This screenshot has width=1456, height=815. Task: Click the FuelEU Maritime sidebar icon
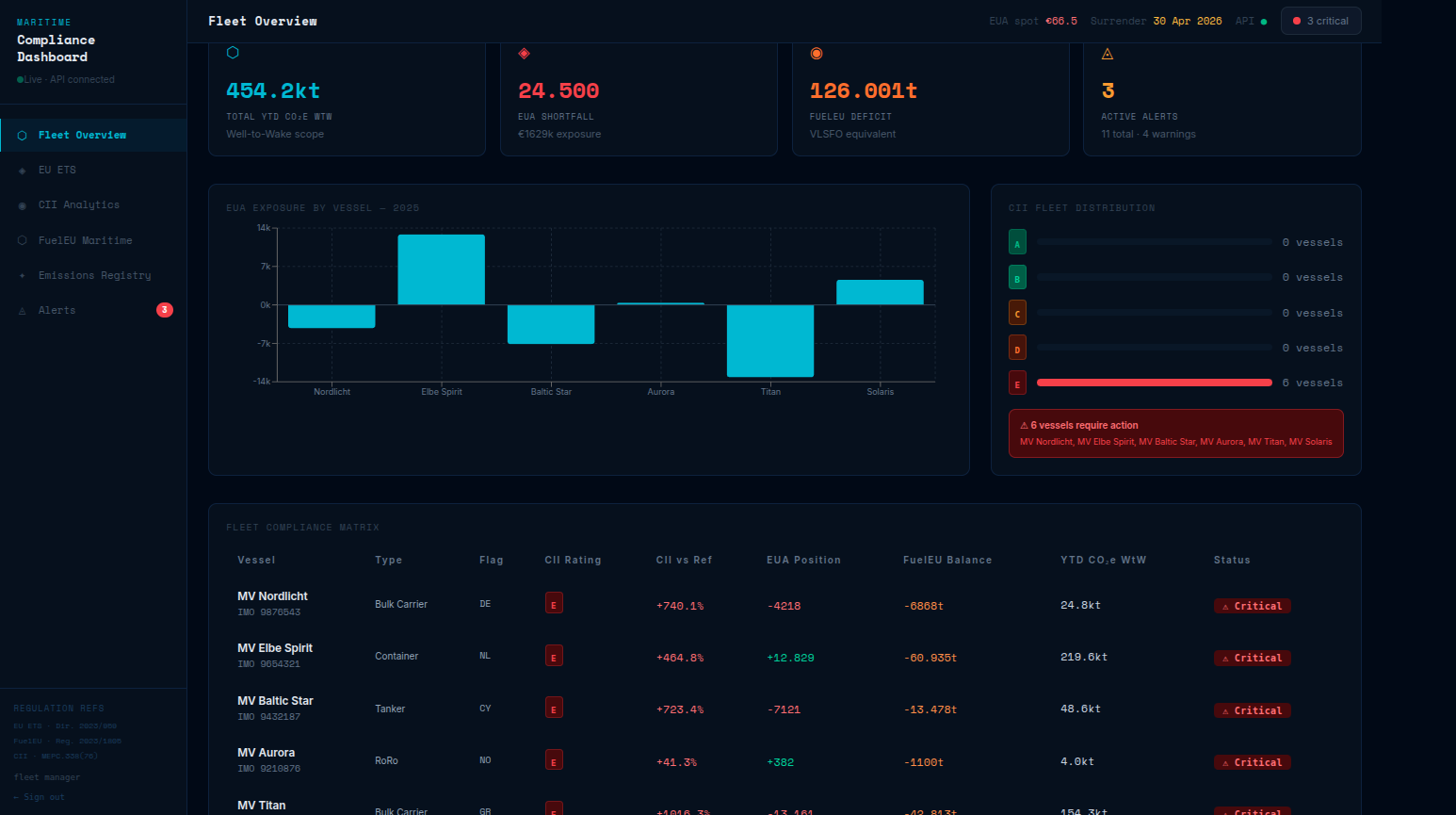22,240
